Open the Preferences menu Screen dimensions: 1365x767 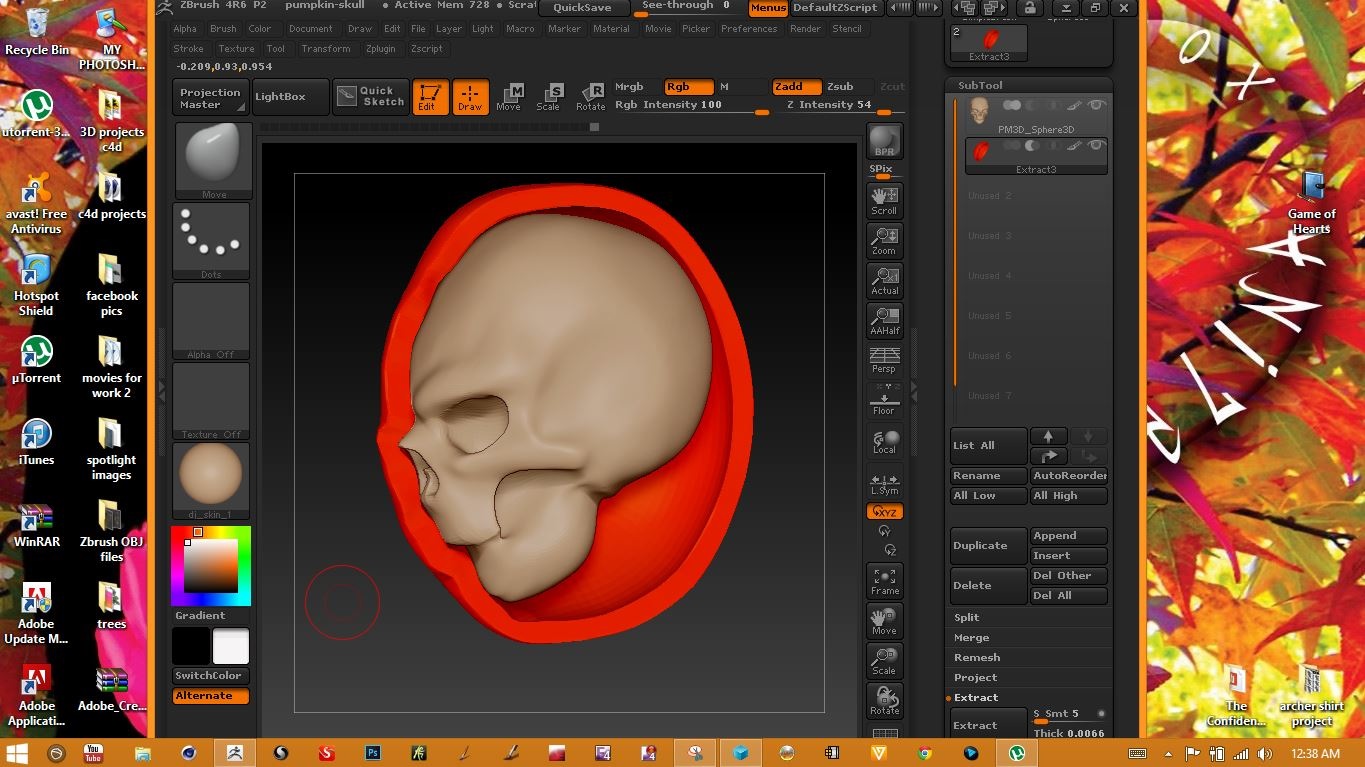tap(749, 29)
